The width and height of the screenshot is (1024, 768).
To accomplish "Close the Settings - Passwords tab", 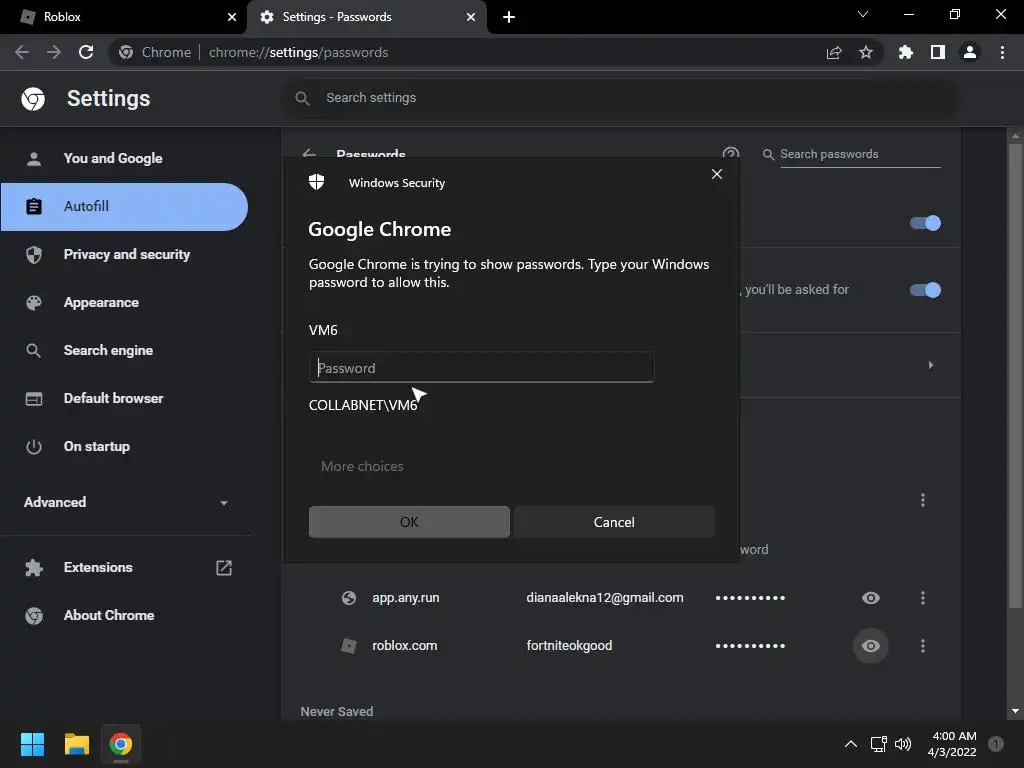I will click(471, 17).
